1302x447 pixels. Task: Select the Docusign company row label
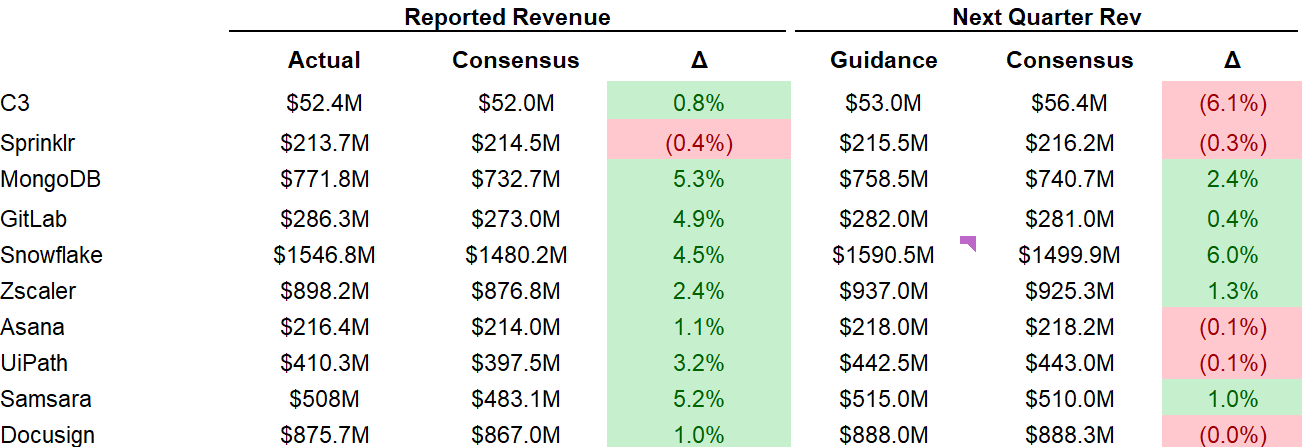48,435
